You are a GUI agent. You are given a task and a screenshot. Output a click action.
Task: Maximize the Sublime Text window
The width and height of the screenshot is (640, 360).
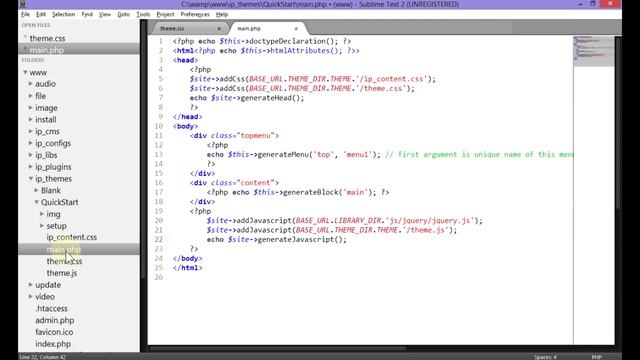coord(593,4)
